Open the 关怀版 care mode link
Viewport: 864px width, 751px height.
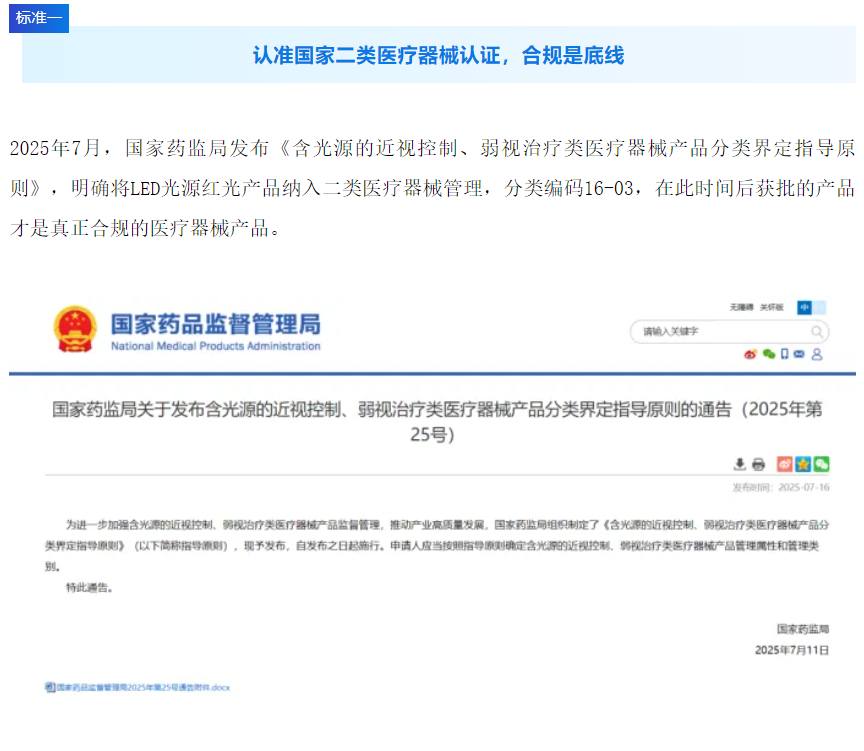coord(772,307)
